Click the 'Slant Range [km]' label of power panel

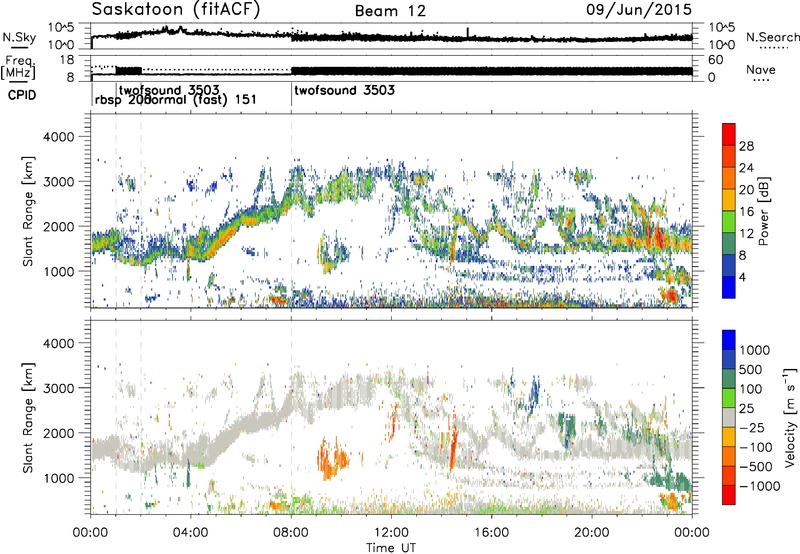[x=28, y=211]
